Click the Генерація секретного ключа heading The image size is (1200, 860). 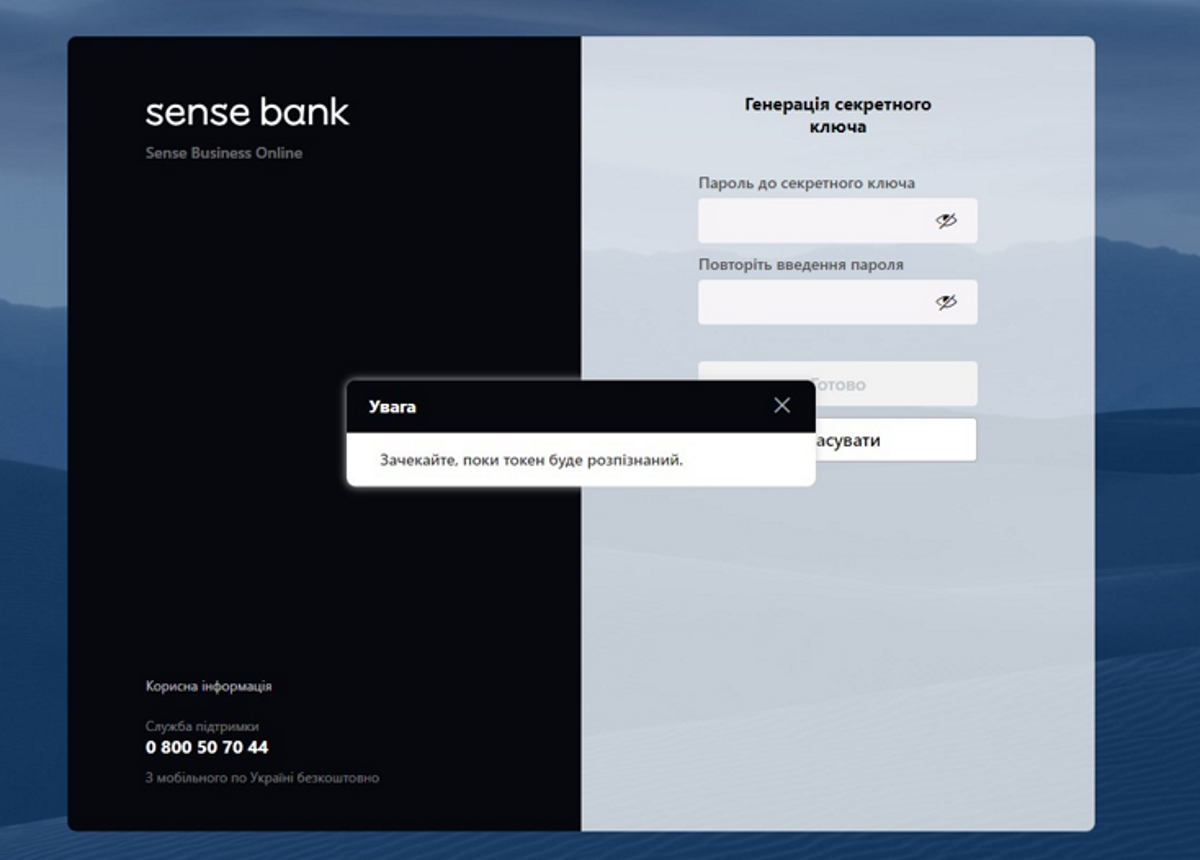(x=838, y=116)
